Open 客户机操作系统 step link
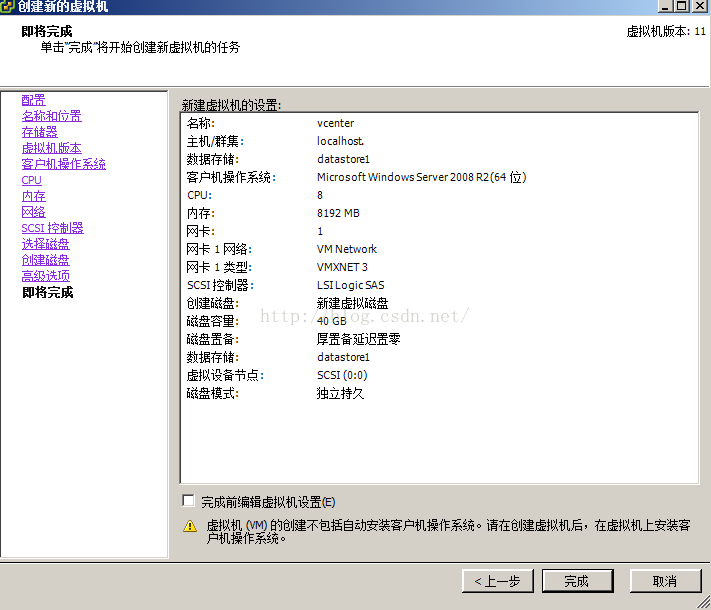Screen dimensions: 711x610 tap(63, 164)
